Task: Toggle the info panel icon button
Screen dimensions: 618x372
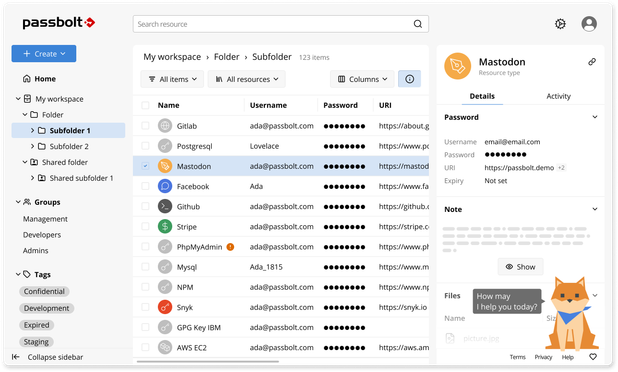Action: 410,79
